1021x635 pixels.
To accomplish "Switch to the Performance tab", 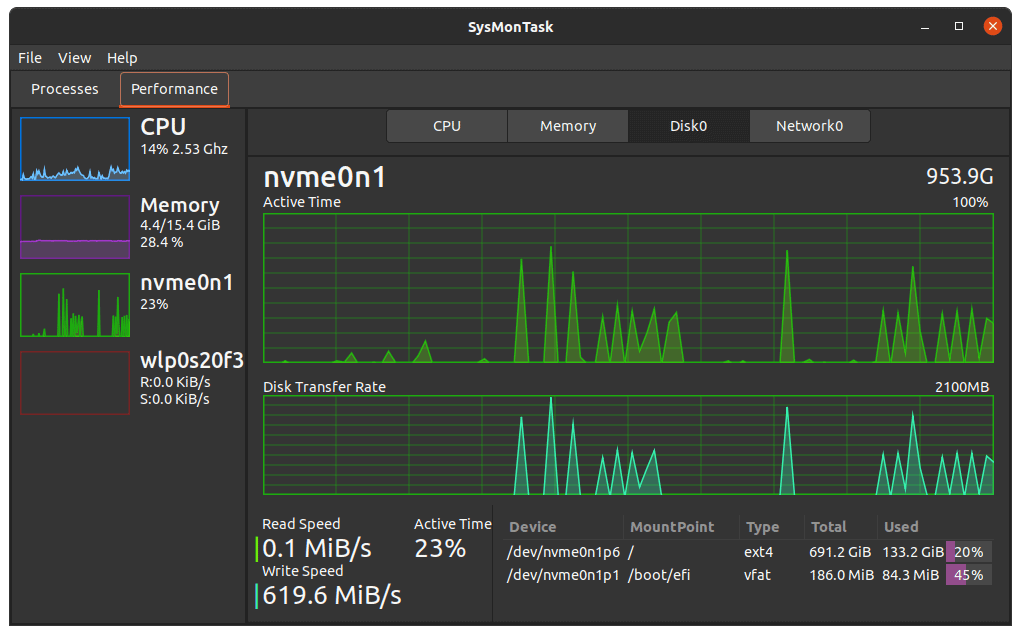I will pyautogui.click(x=173, y=89).
